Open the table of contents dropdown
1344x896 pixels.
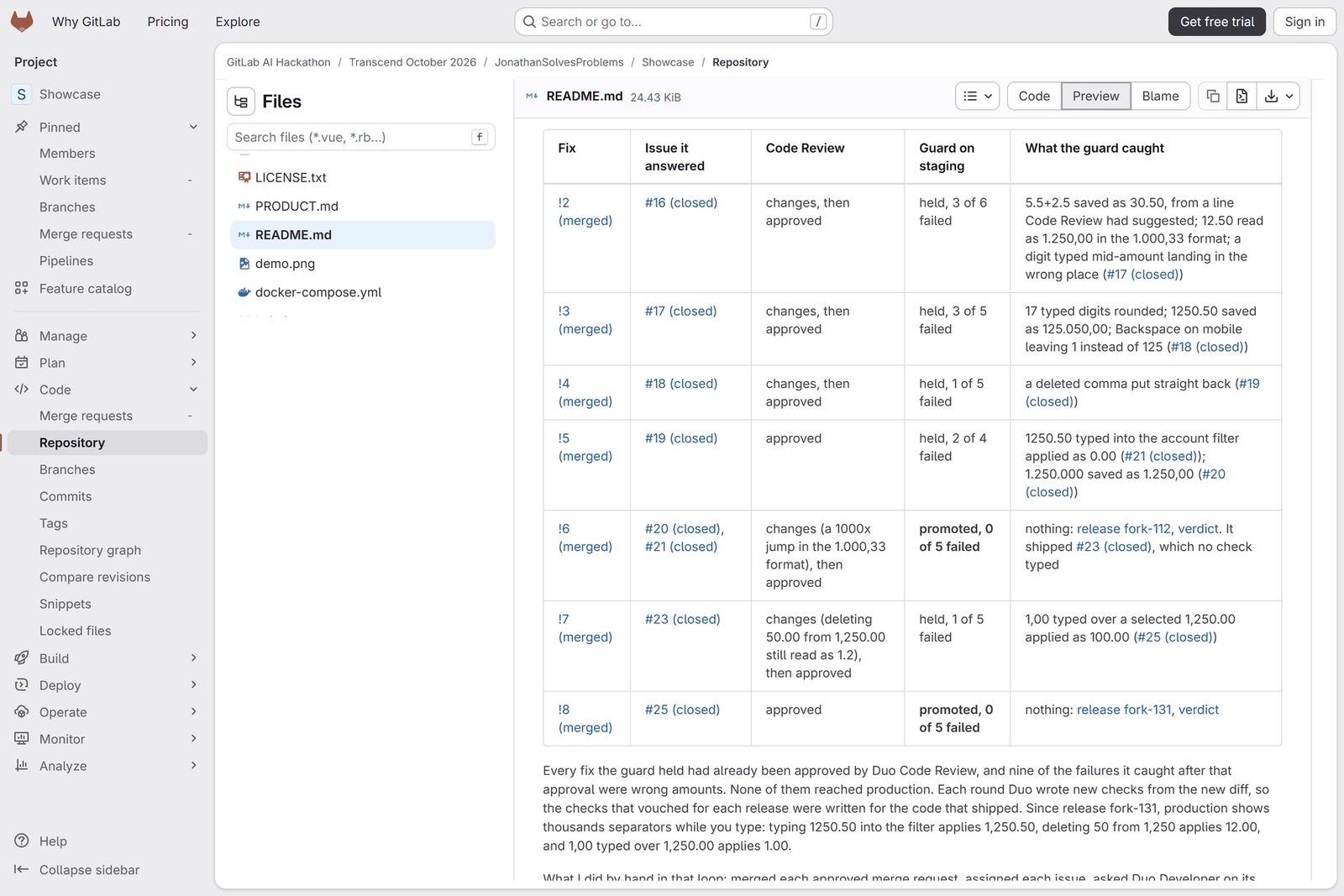pos(977,96)
